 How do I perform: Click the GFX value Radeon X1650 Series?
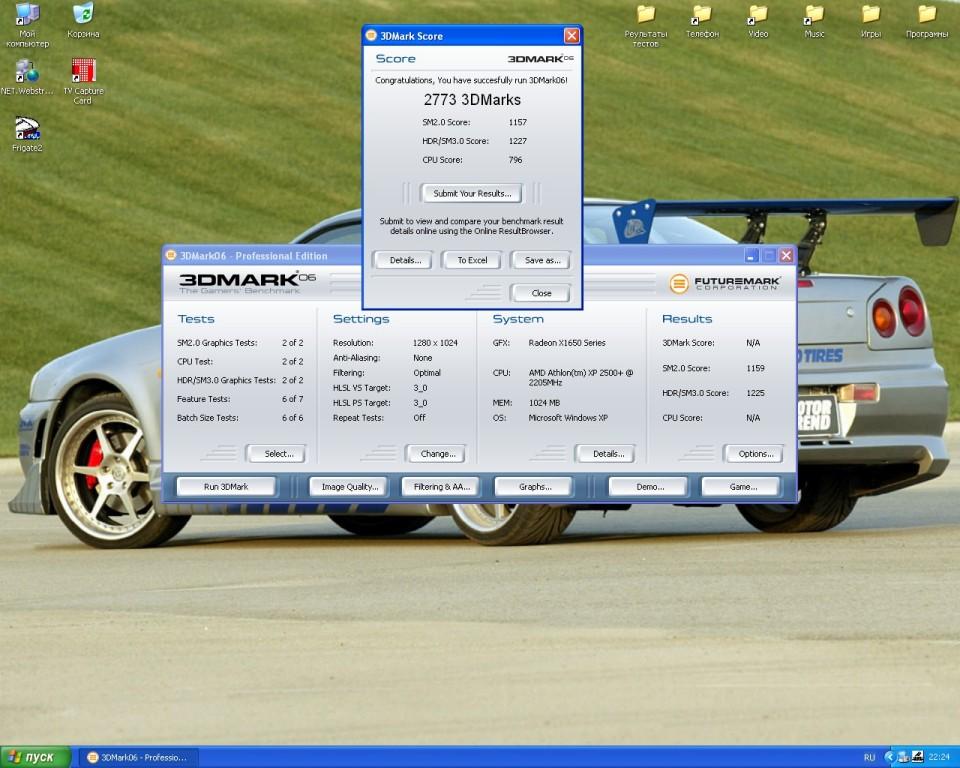[566, 343]
